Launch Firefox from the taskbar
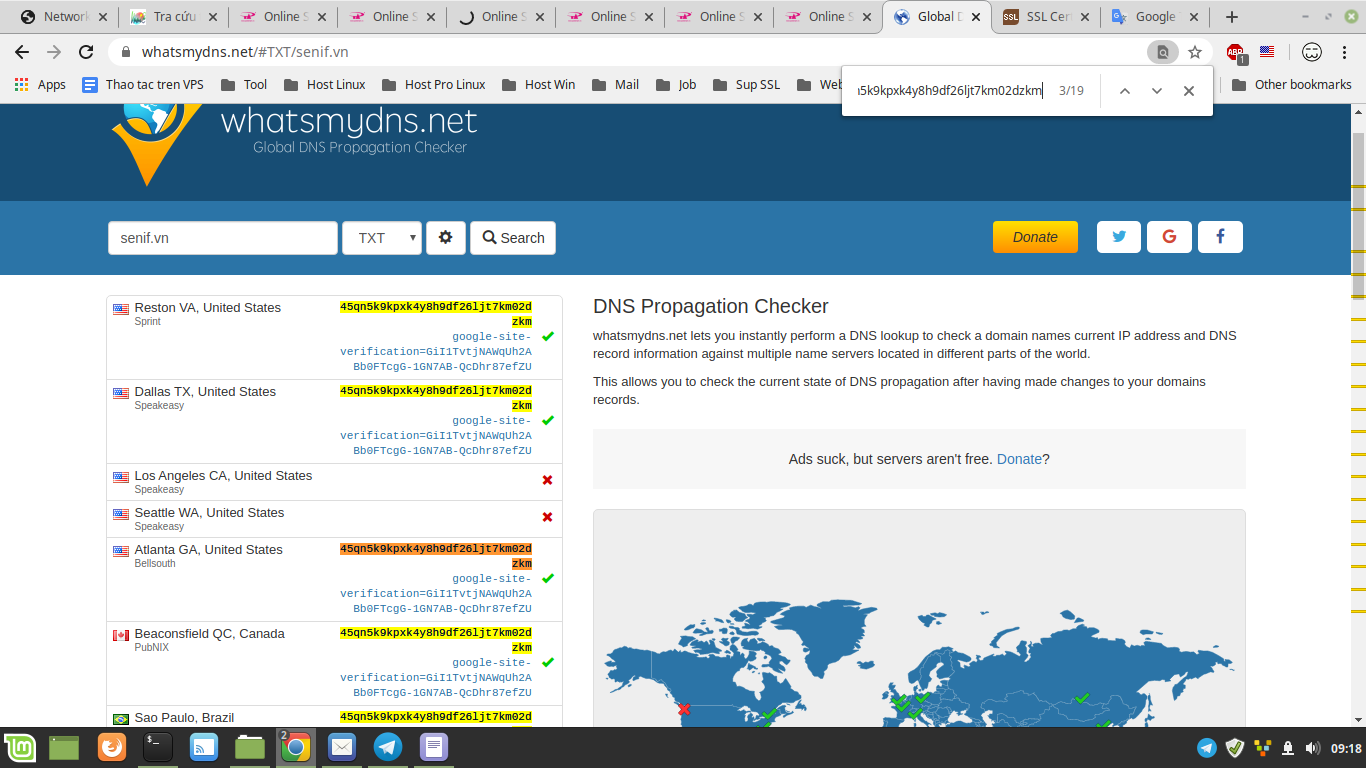This screenshot has width=1366, height=768. 112,747
